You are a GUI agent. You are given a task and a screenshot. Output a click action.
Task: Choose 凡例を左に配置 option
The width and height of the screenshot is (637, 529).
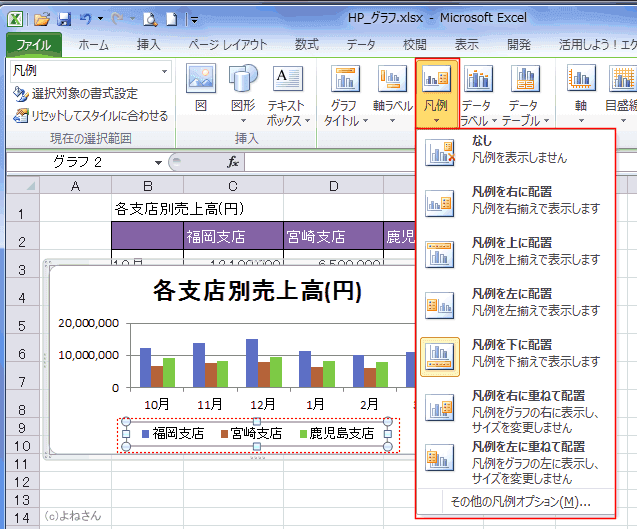click(515, 305)
